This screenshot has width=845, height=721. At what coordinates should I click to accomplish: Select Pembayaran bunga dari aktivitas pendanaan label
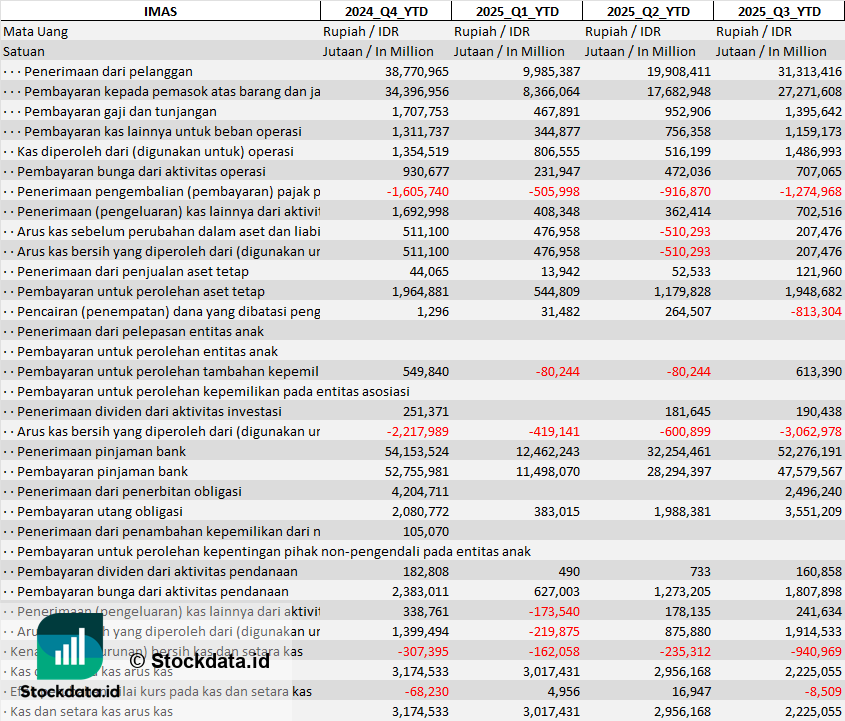[x=153, y=591]
